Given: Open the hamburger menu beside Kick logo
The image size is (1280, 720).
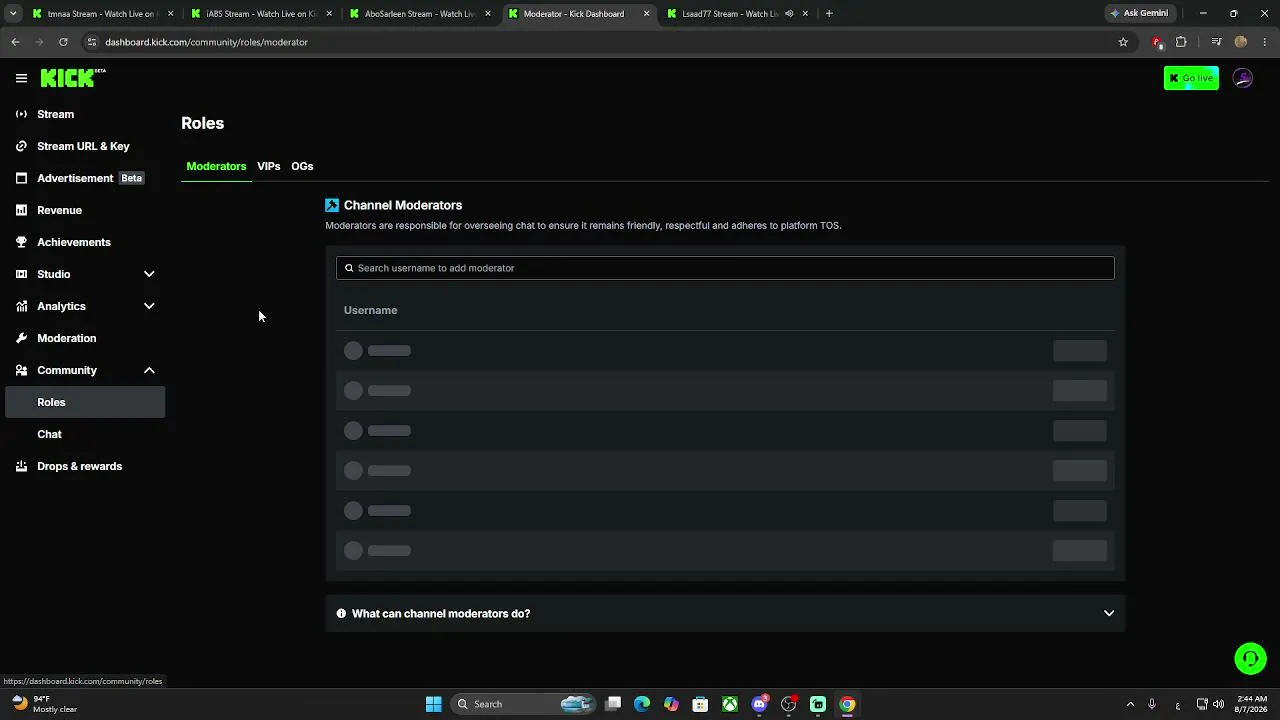Looking at the screenshot, I should click(x=21, y=78).
